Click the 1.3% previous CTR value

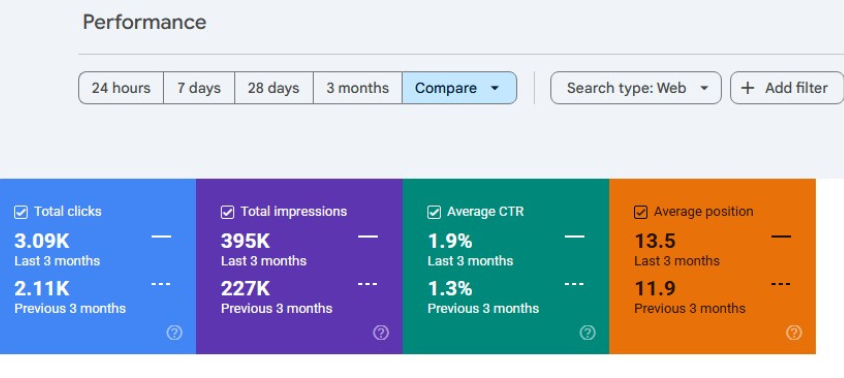(x=450, y=289)
